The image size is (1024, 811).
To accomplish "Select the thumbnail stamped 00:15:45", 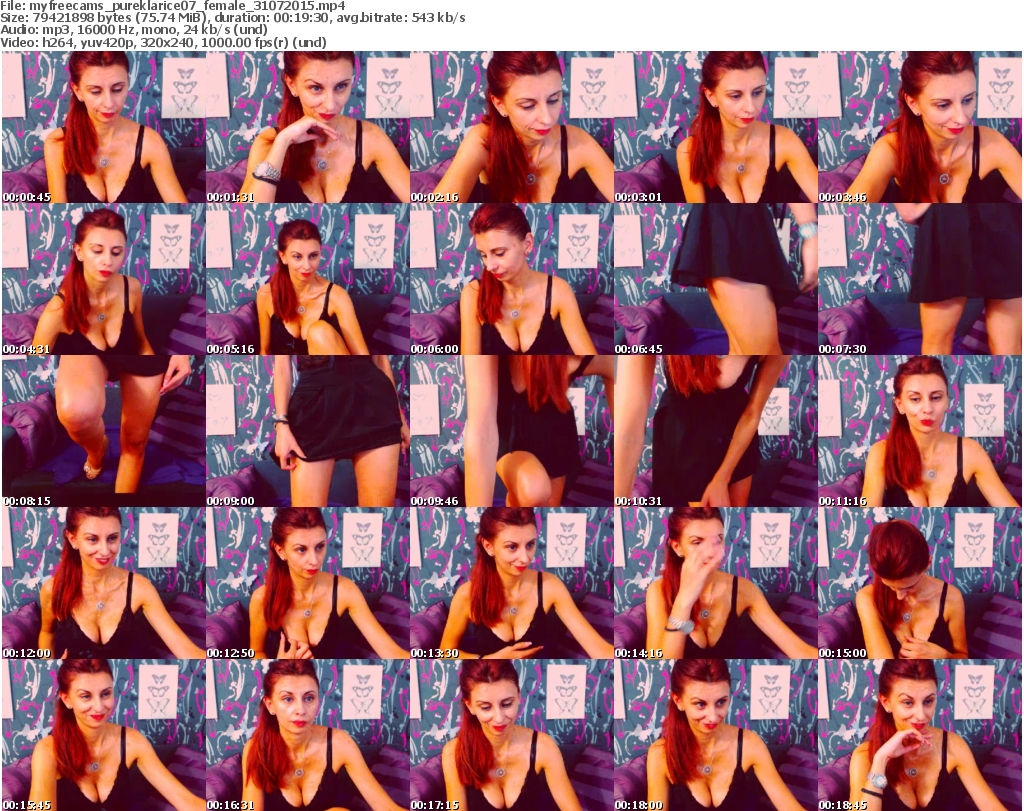I will coord(104,735).
